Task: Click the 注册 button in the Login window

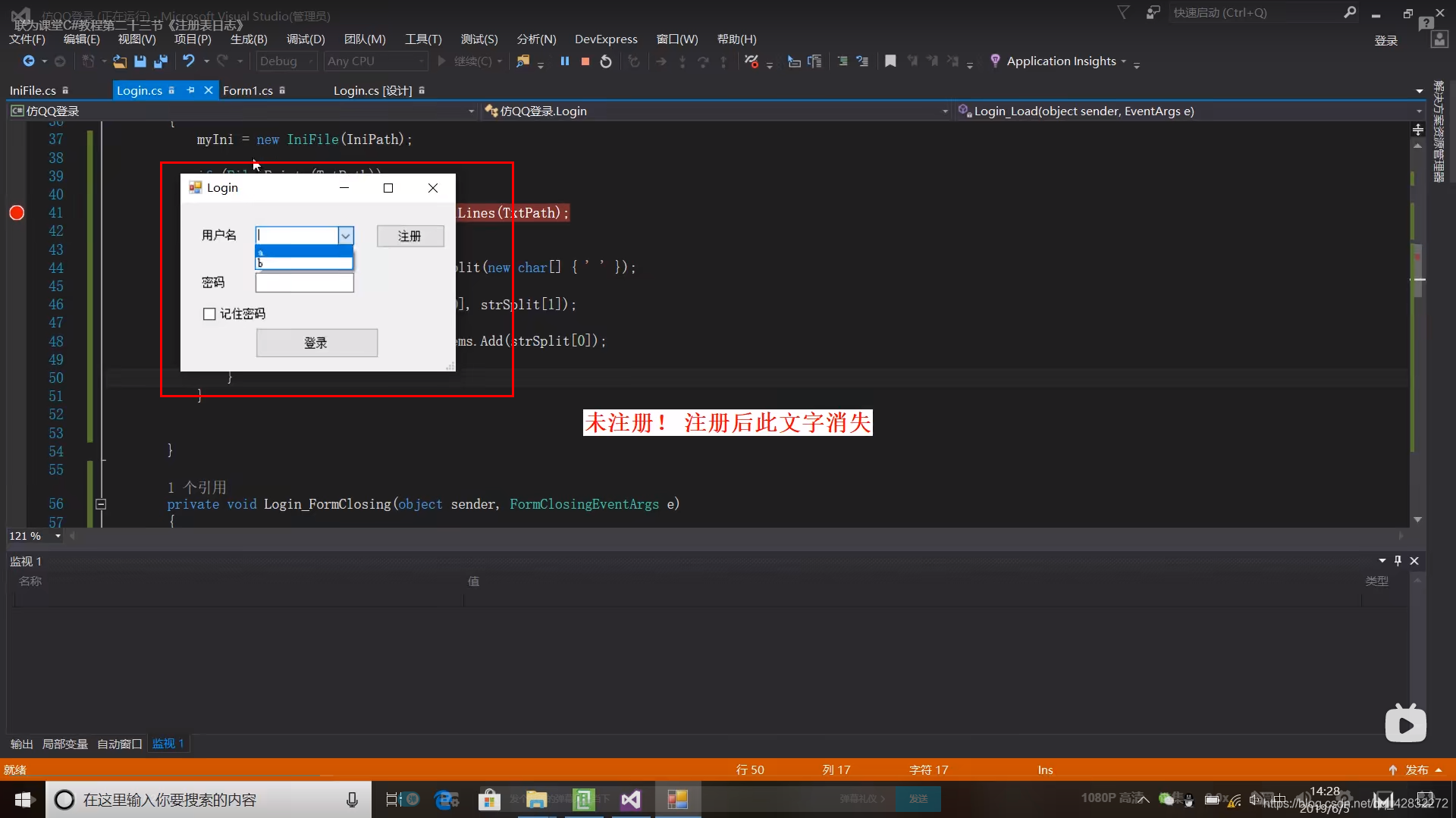Action: pos(410,236)
